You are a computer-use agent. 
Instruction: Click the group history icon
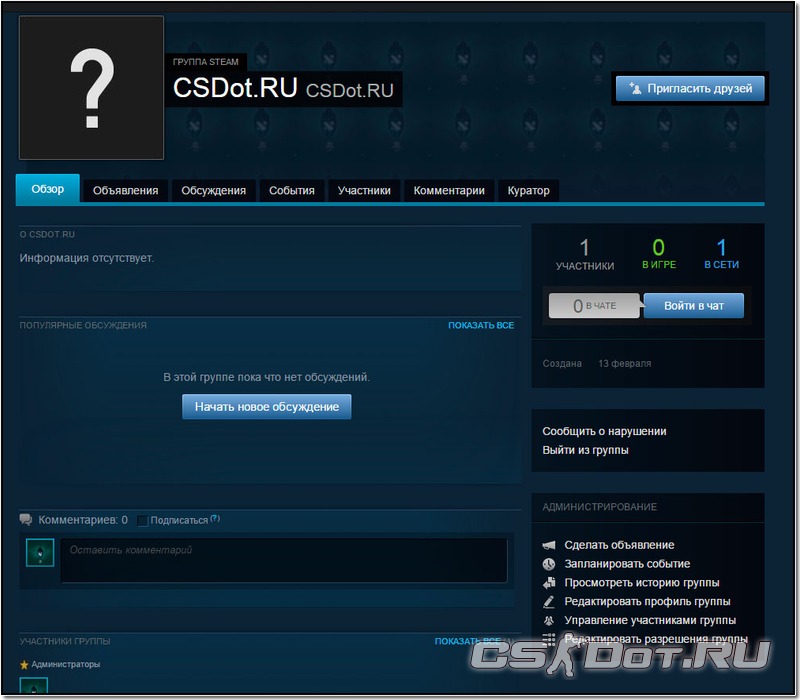(548, 583)
